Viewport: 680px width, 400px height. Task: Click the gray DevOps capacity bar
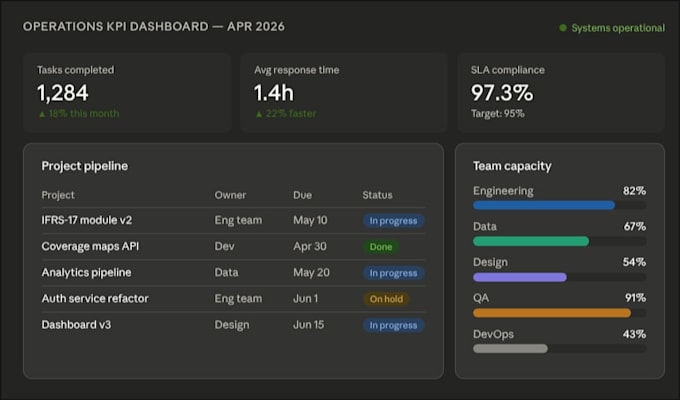pyautogui.click(x=510, y=348)
